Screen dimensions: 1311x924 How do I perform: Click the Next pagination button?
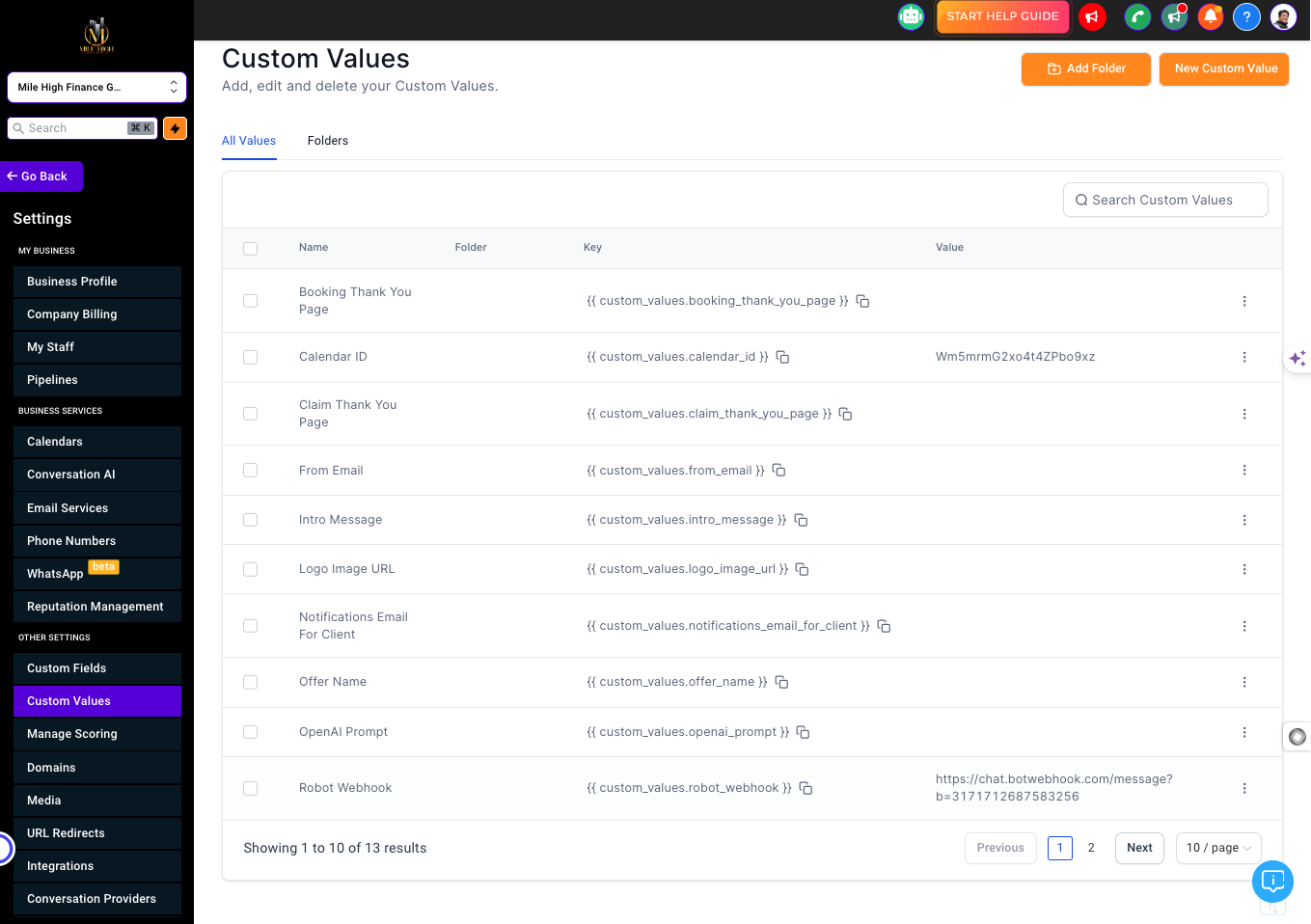click(1139, 848)
